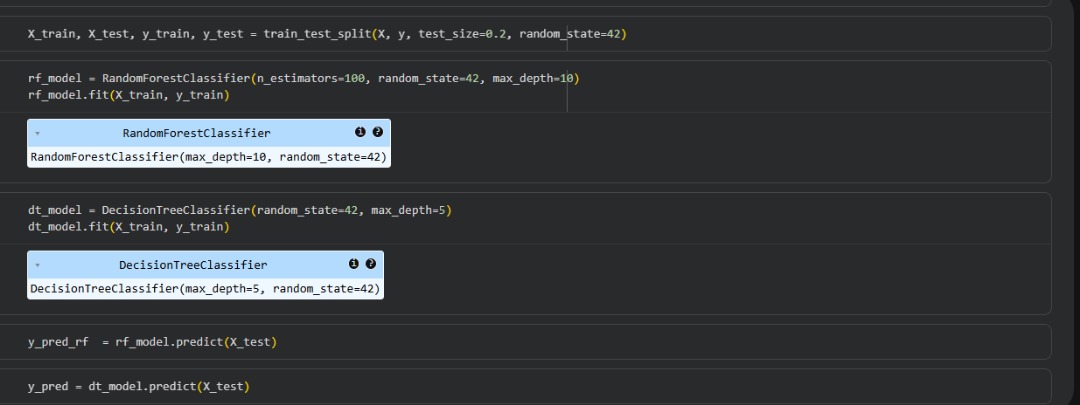Click the rf_model.fit(X_train, y_train) line
The height and width of the screenshot is (405, 1080).
pos(129,95)
